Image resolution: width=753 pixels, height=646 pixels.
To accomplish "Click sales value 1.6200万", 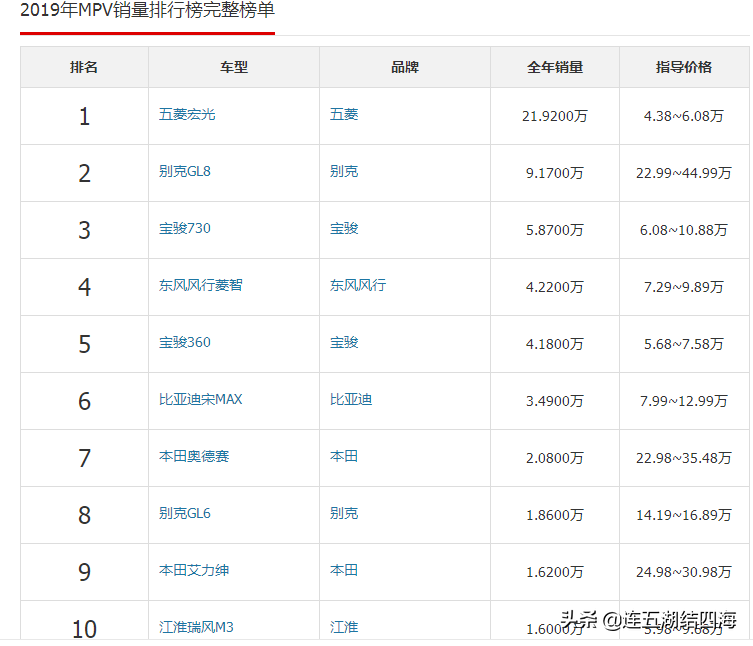I will [555, 572].
